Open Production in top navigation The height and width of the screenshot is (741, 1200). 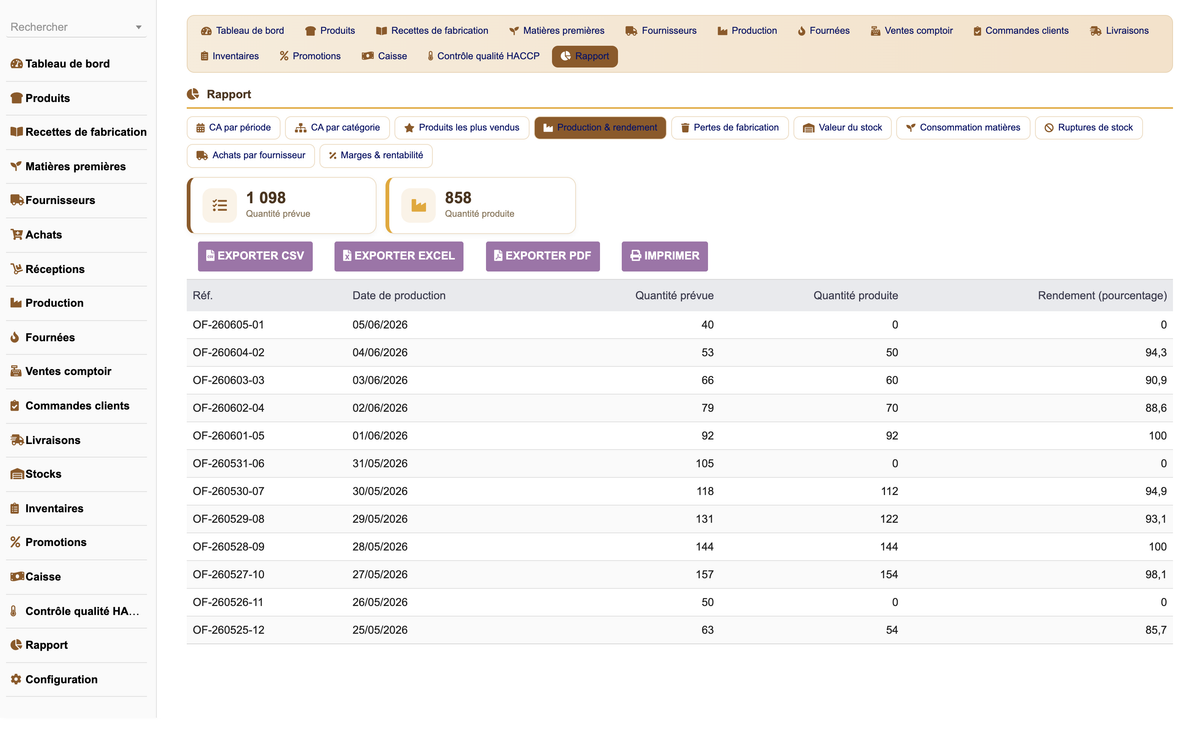coord(747,31)
